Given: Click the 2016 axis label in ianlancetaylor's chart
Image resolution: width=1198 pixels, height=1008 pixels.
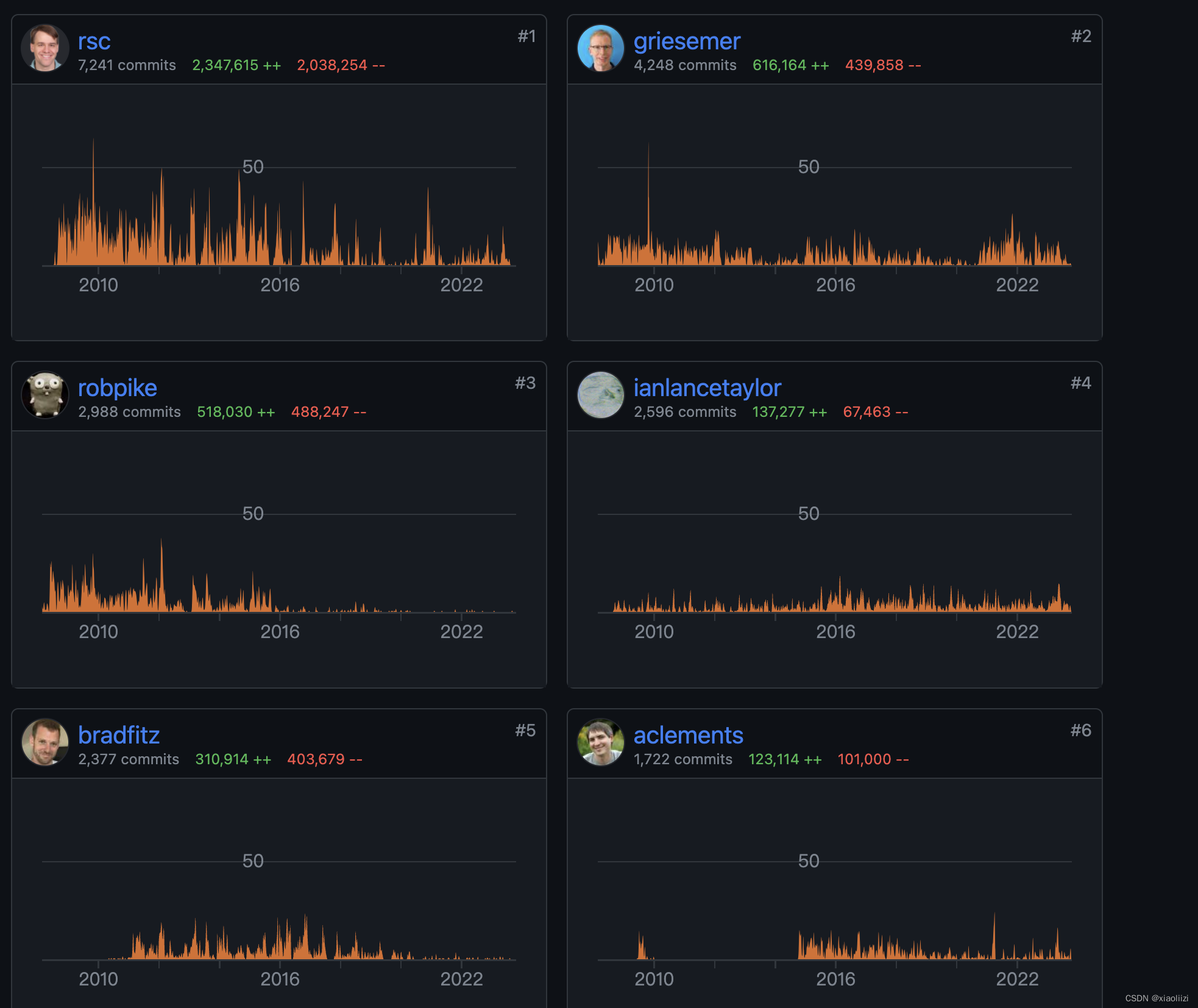Looking at the screenshot, I should pos(836,632).
